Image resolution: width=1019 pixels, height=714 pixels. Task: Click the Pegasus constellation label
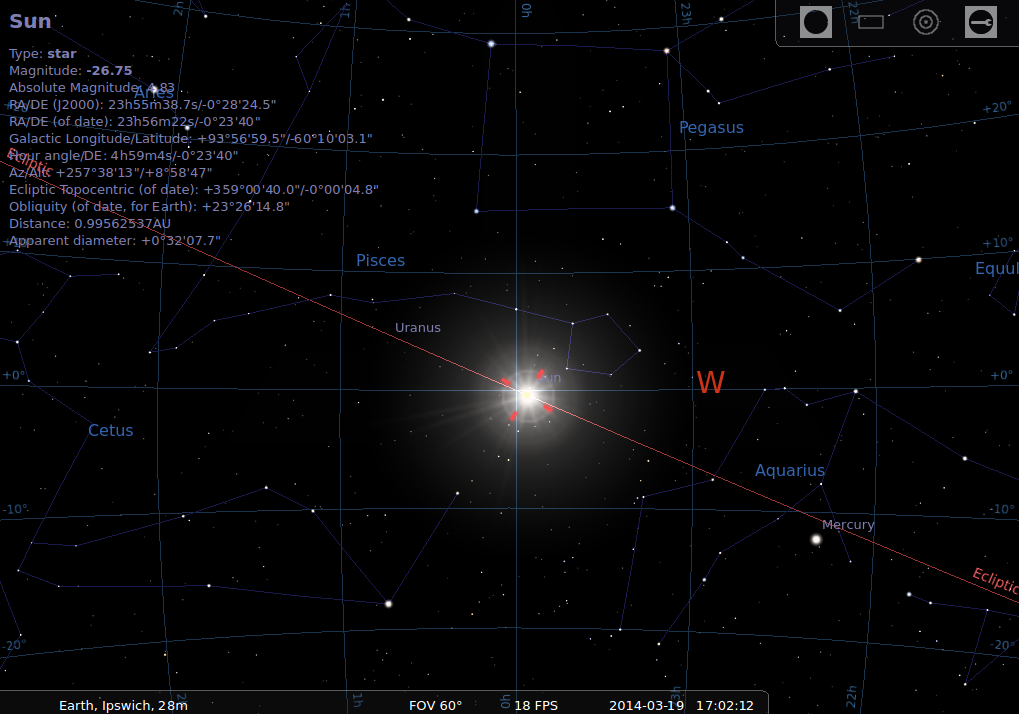pyautogui.click(x=711, y=128)
